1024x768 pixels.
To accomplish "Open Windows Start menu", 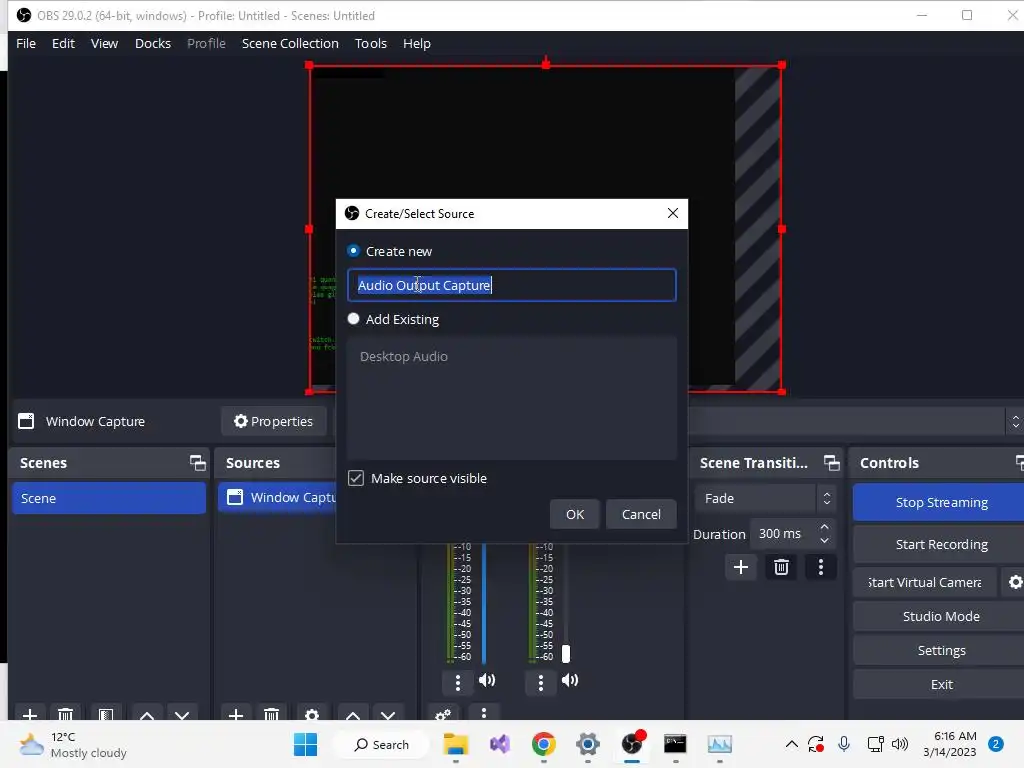I will point(305,744).
